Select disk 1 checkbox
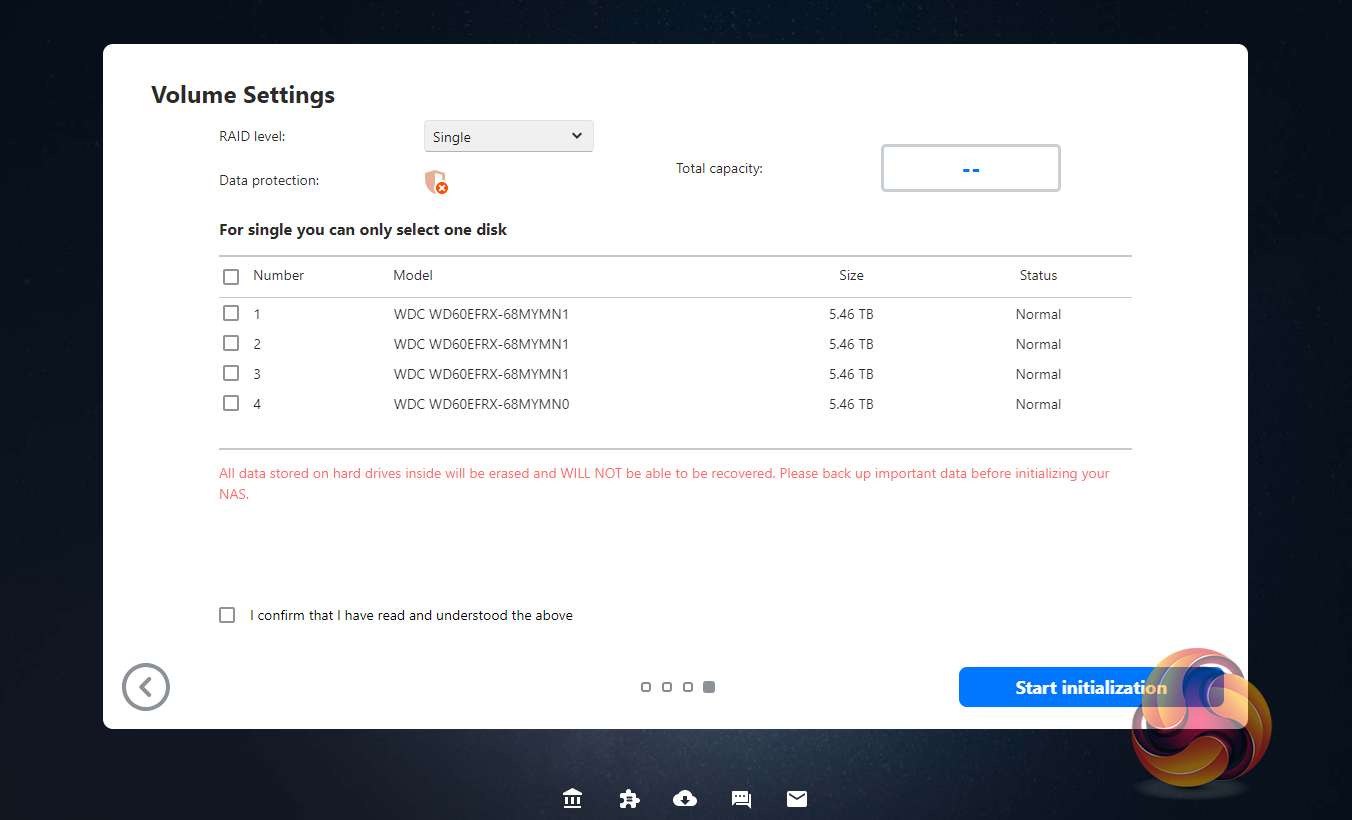Screen dimensions: 1352x820 pyautogui.click(x=231, y=313)
